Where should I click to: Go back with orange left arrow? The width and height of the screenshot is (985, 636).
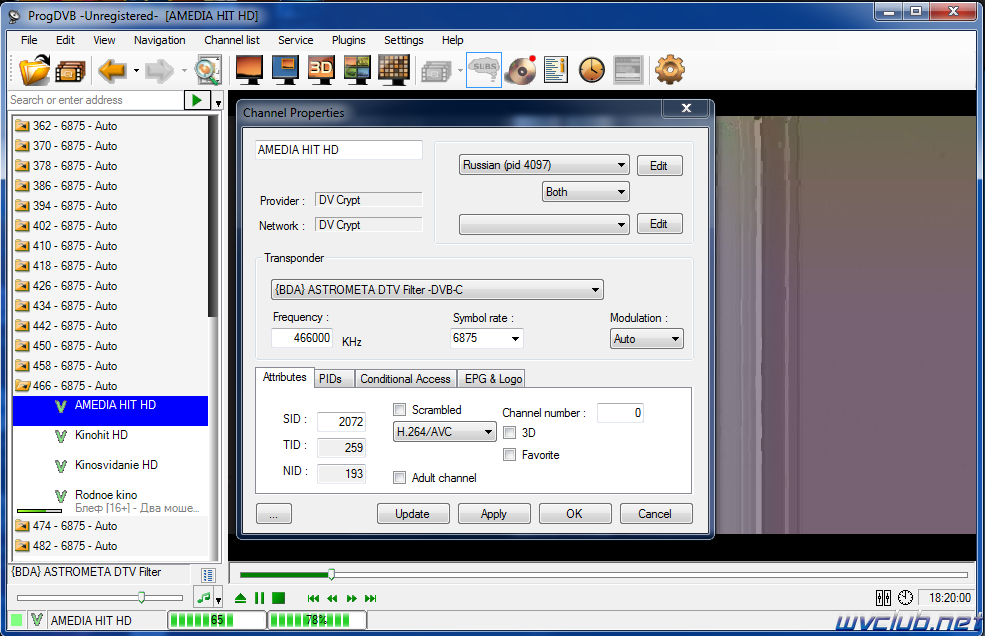click(113, 70)
